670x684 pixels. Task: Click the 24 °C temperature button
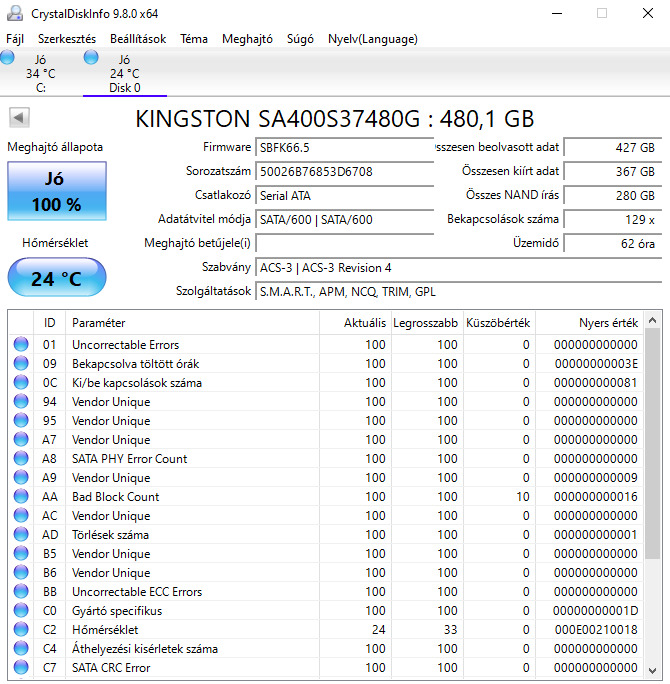pyautogui.click(x=57, y=278)
